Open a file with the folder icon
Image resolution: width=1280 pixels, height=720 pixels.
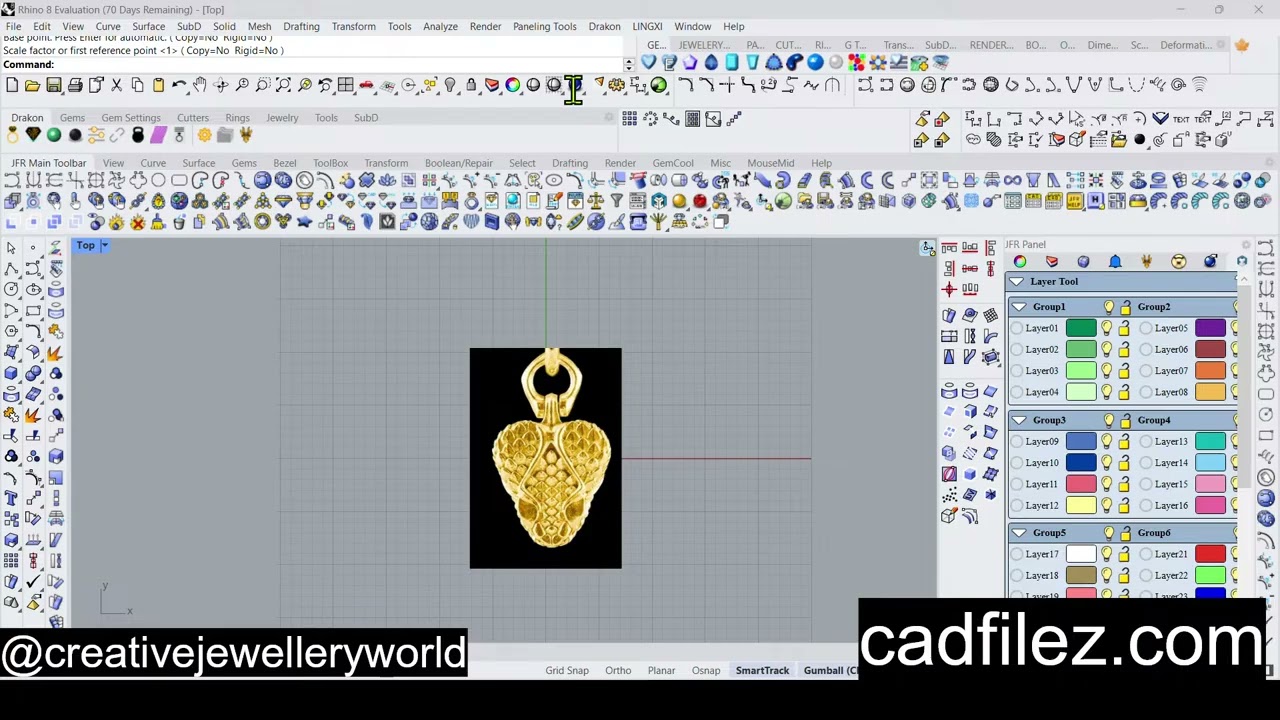coord(32,85)
